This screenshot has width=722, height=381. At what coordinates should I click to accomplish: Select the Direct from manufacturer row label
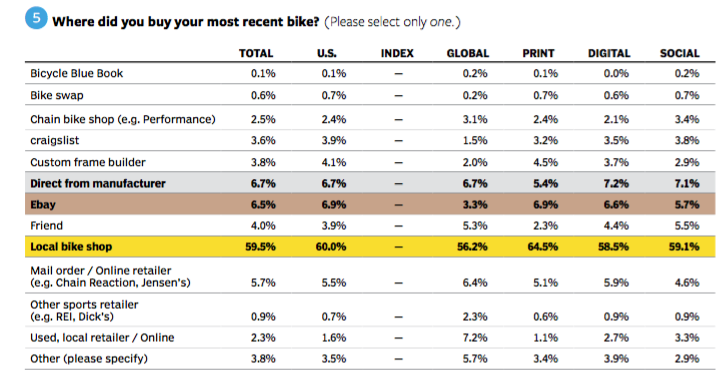click(98, 183)
